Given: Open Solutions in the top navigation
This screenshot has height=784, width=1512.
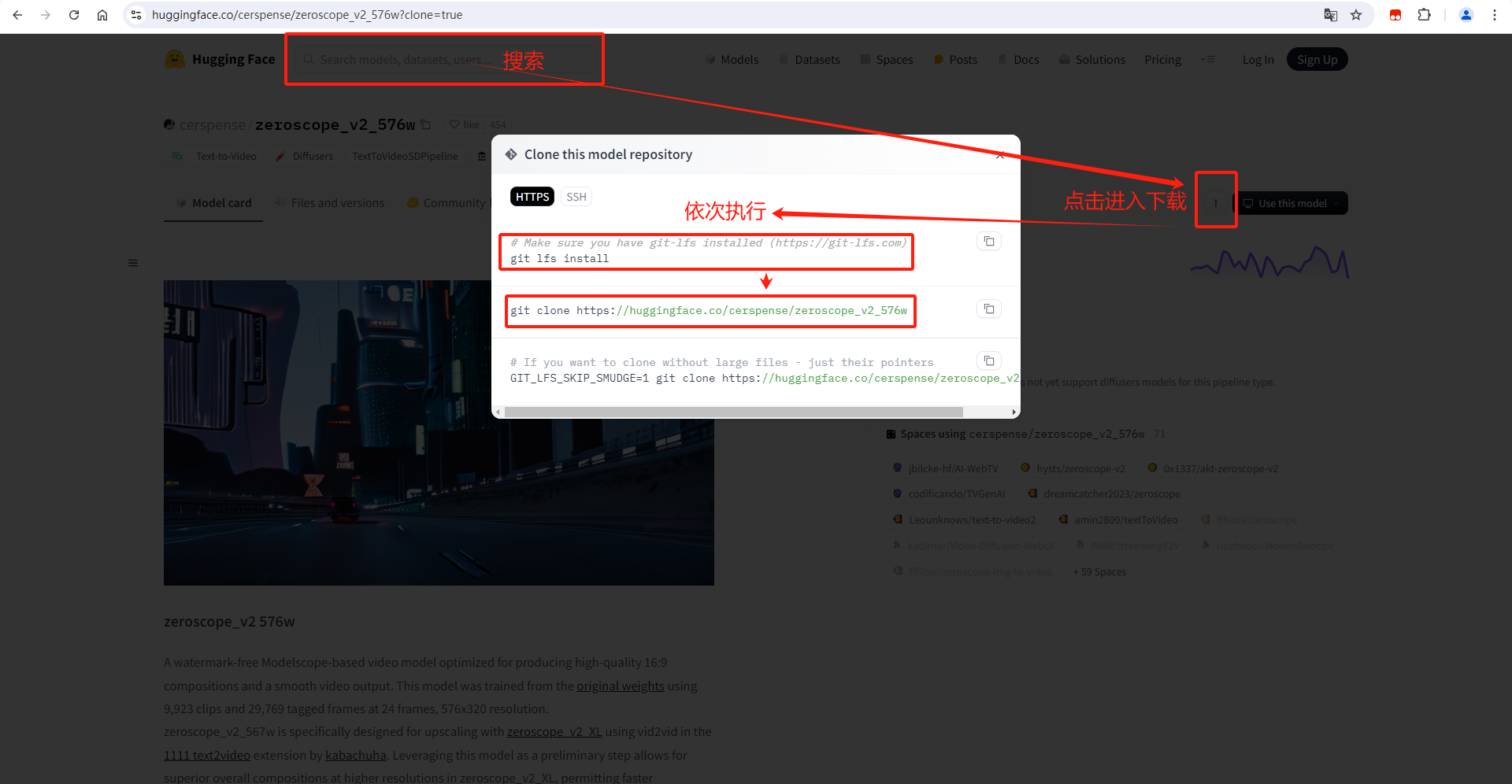Looking at the screenshot, I should tap(1092, 60).
